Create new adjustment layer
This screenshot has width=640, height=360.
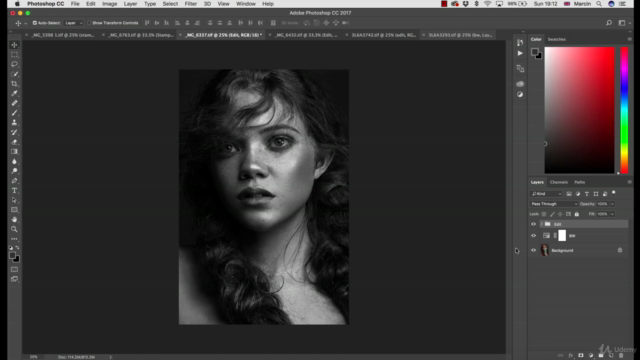tap(591, 356)
